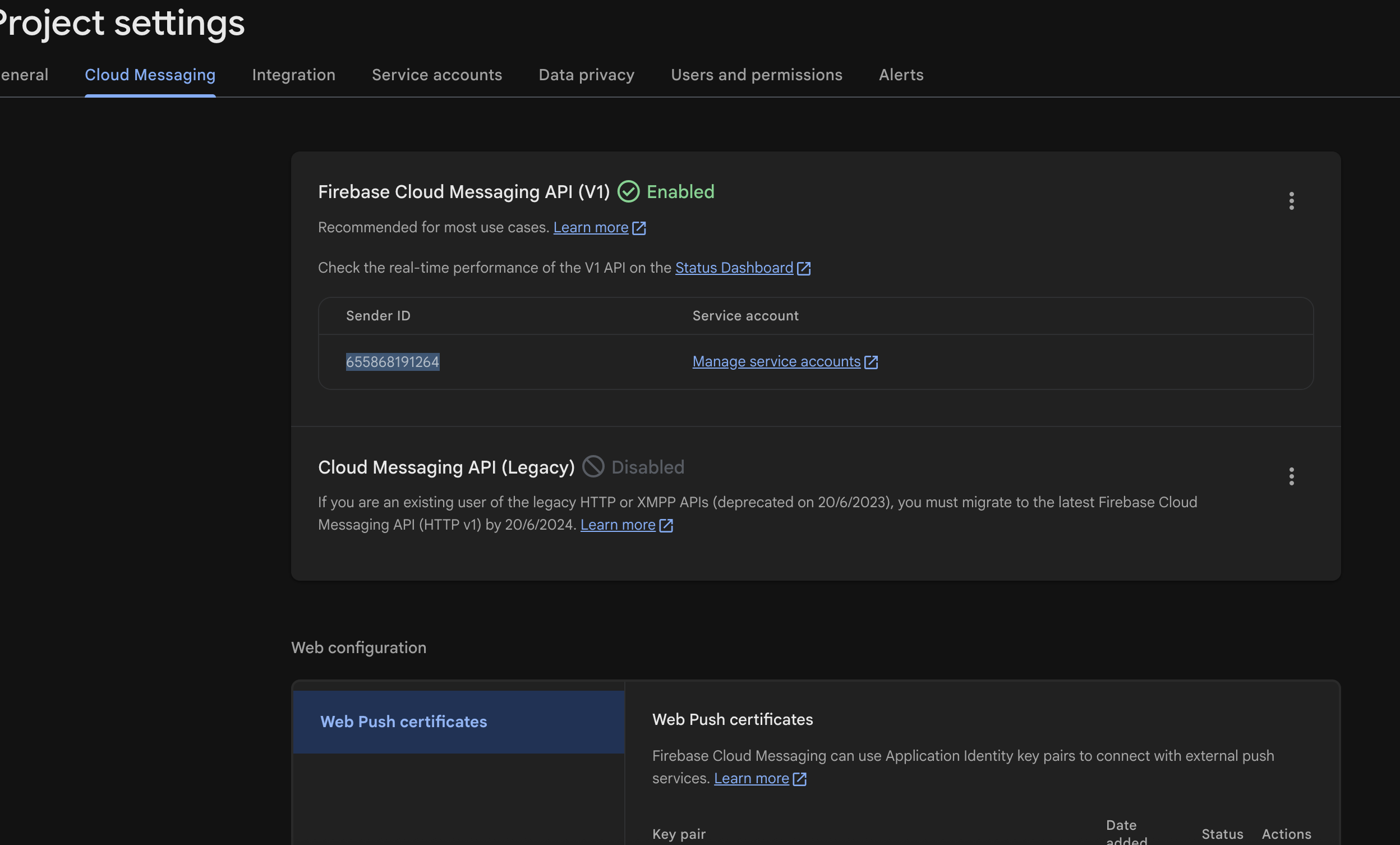The image size is (1400, 845).
Task: Open three-dot menu for Firebase Cloud Messaging API (V1)
Action: 1291,201
